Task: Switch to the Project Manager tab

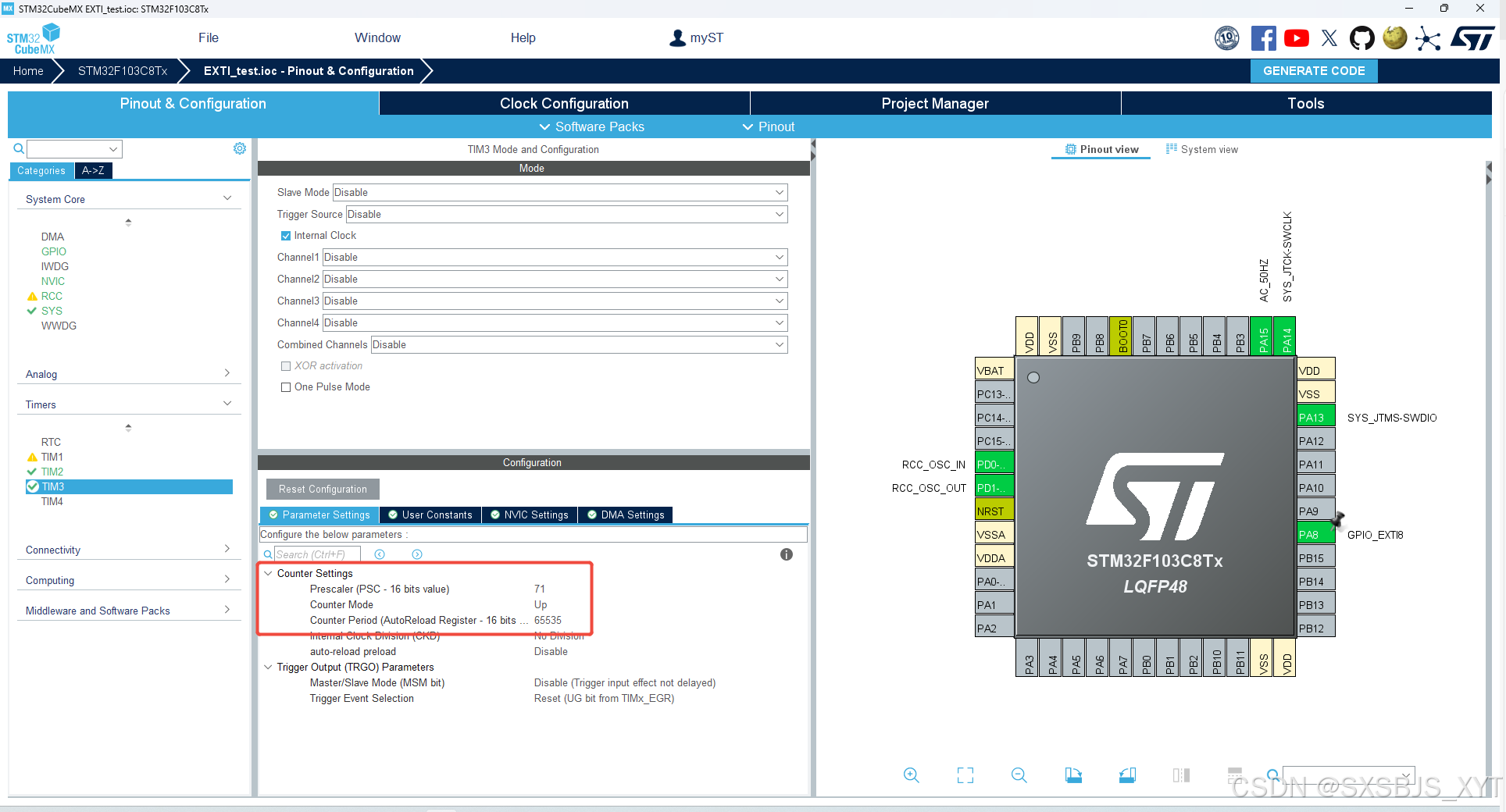Action: [x=935, y=104]
